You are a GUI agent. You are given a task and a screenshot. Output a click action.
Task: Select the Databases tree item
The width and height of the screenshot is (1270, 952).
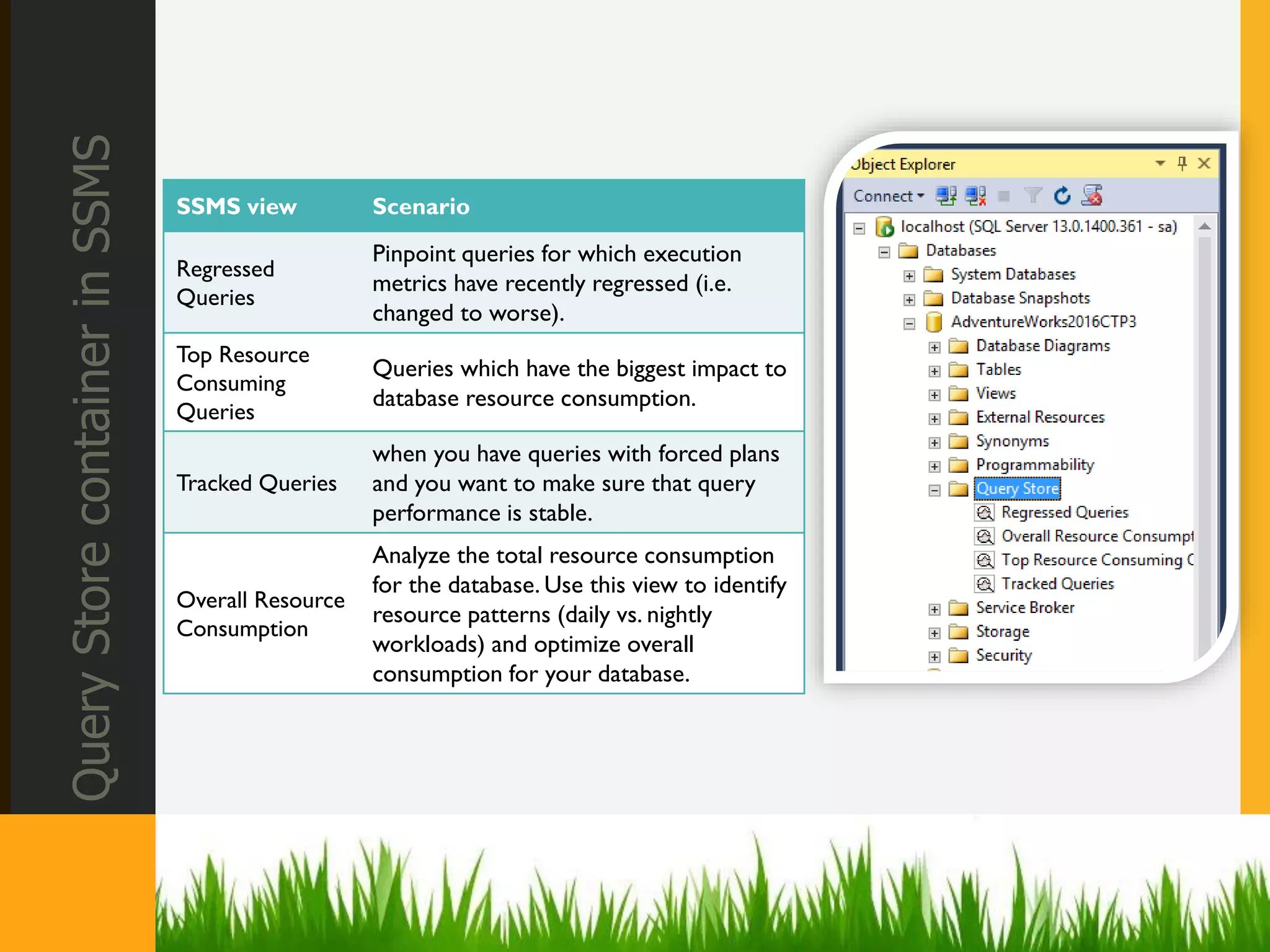(x=961, y=250)
